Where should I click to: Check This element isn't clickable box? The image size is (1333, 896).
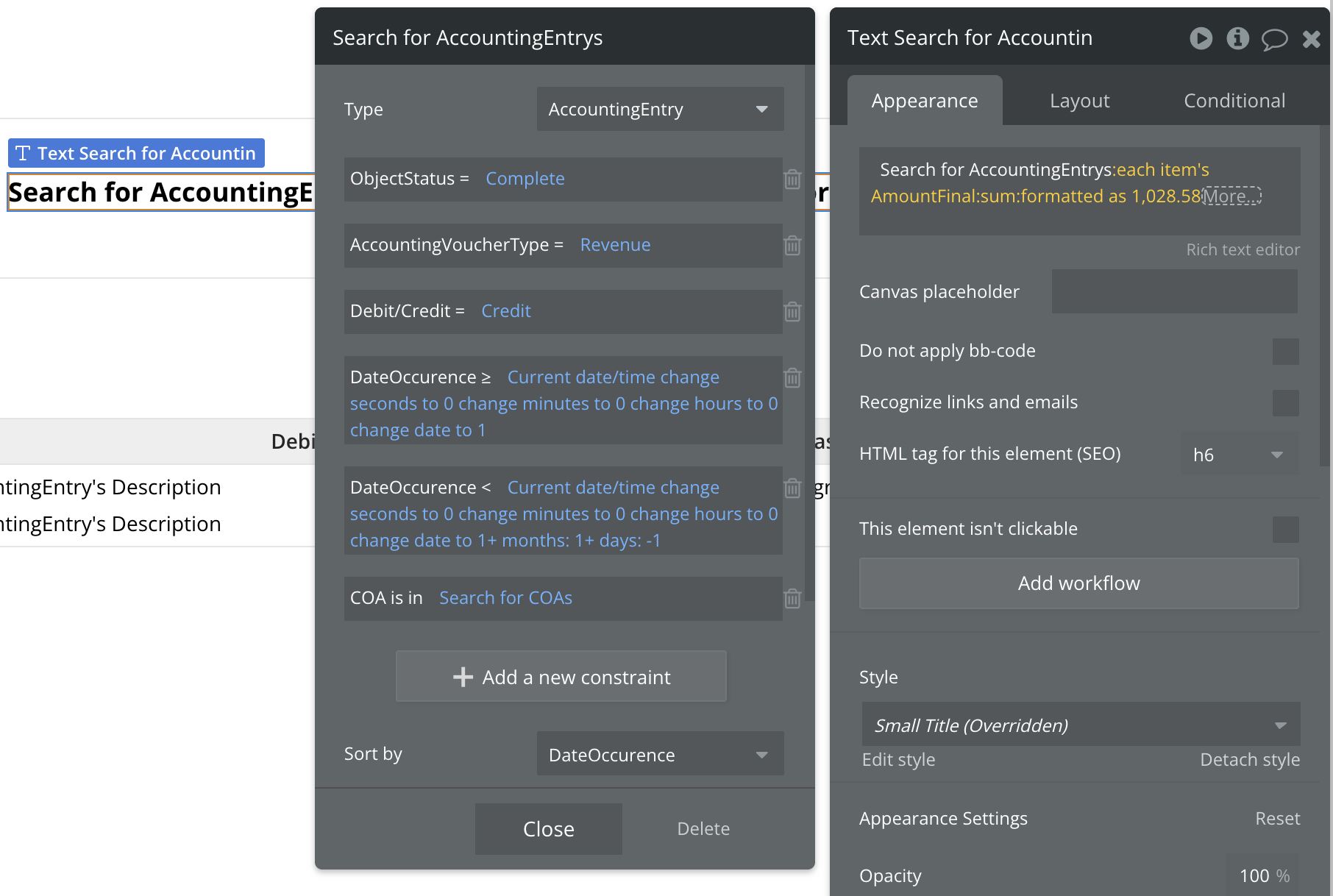click(x=1285, y=530)
